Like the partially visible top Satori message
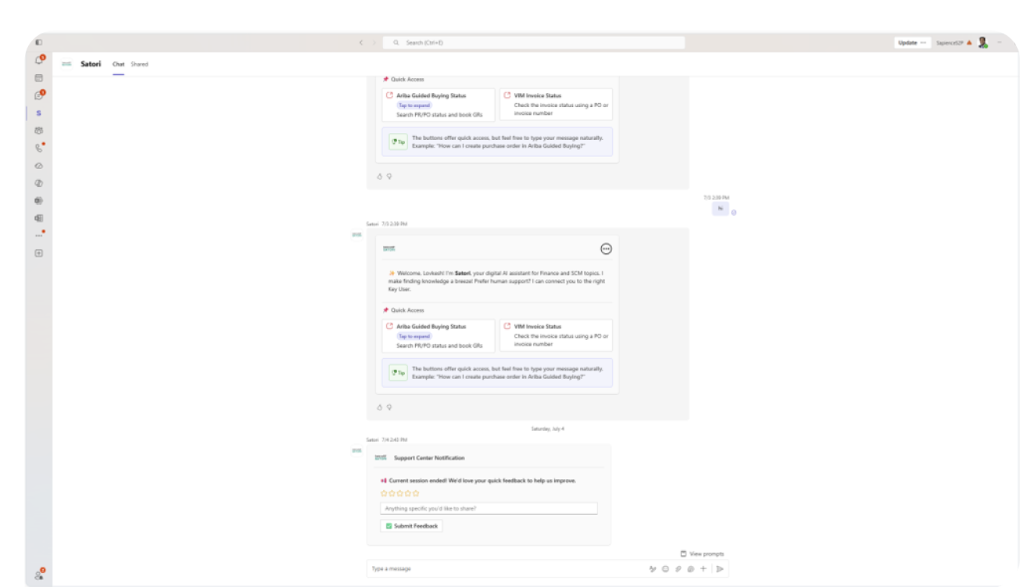The height and width of the screenshot is (587, 1024). point(379,176)
